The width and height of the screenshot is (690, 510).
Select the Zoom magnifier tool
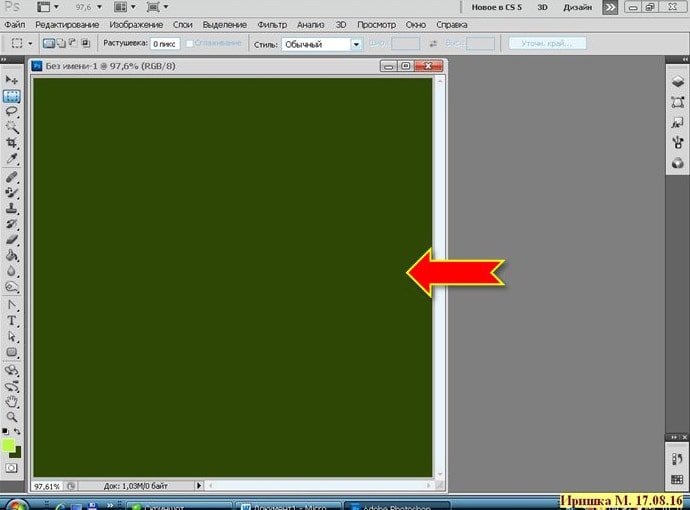tap(12, 416)
